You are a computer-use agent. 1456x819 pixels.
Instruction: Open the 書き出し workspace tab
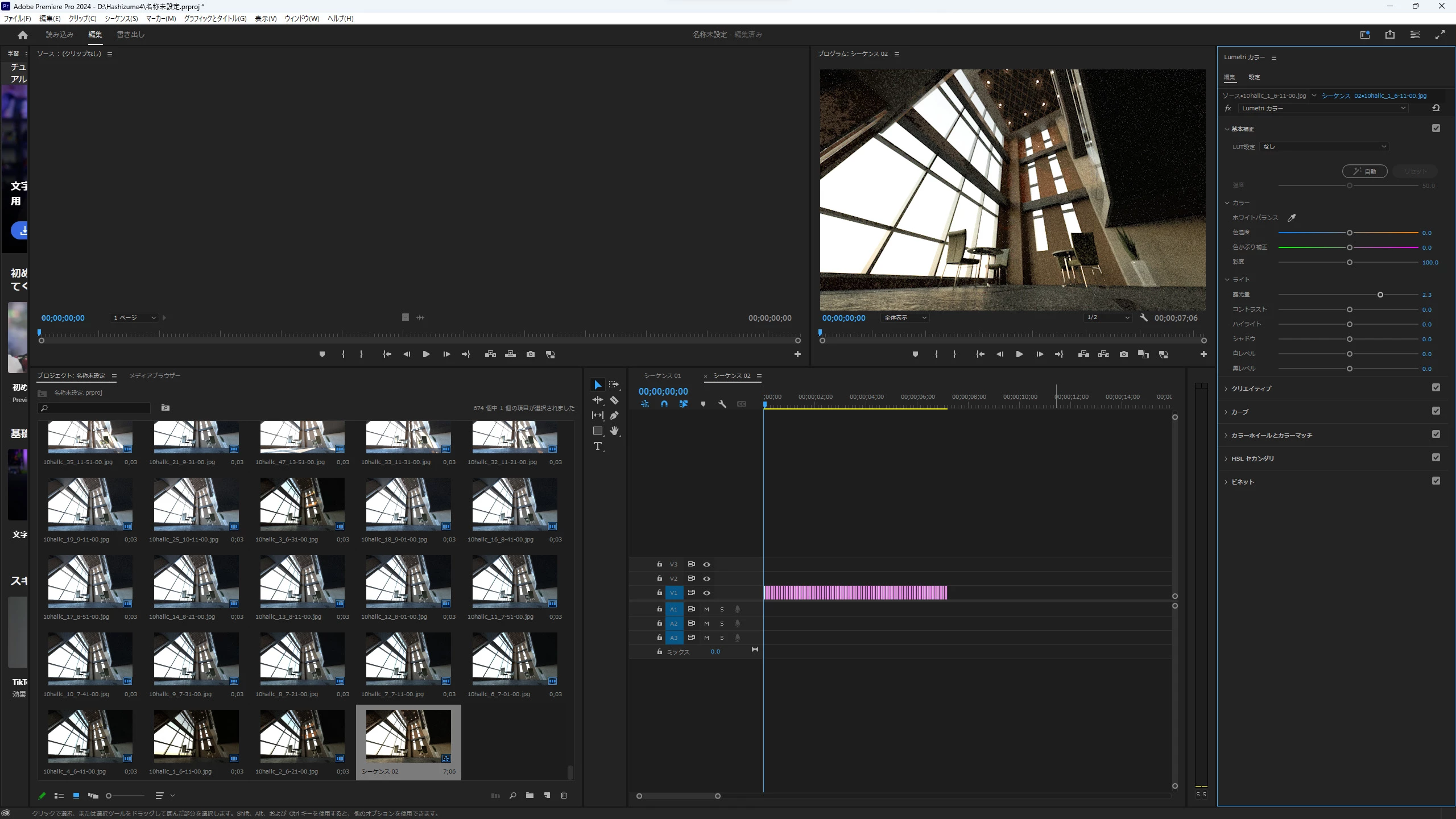(131, 35)
